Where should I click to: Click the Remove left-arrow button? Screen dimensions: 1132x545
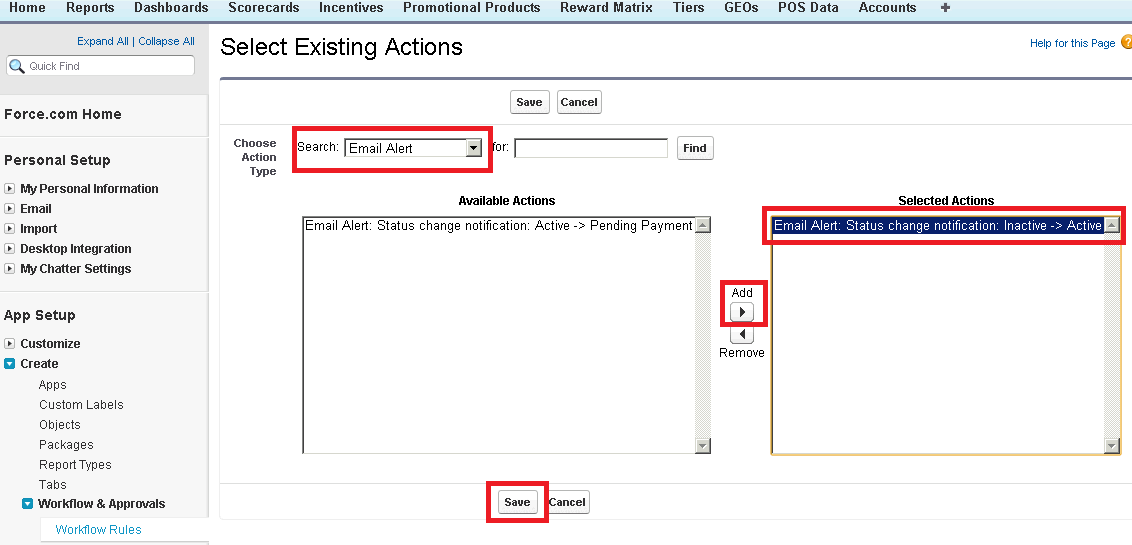[742, 335]
